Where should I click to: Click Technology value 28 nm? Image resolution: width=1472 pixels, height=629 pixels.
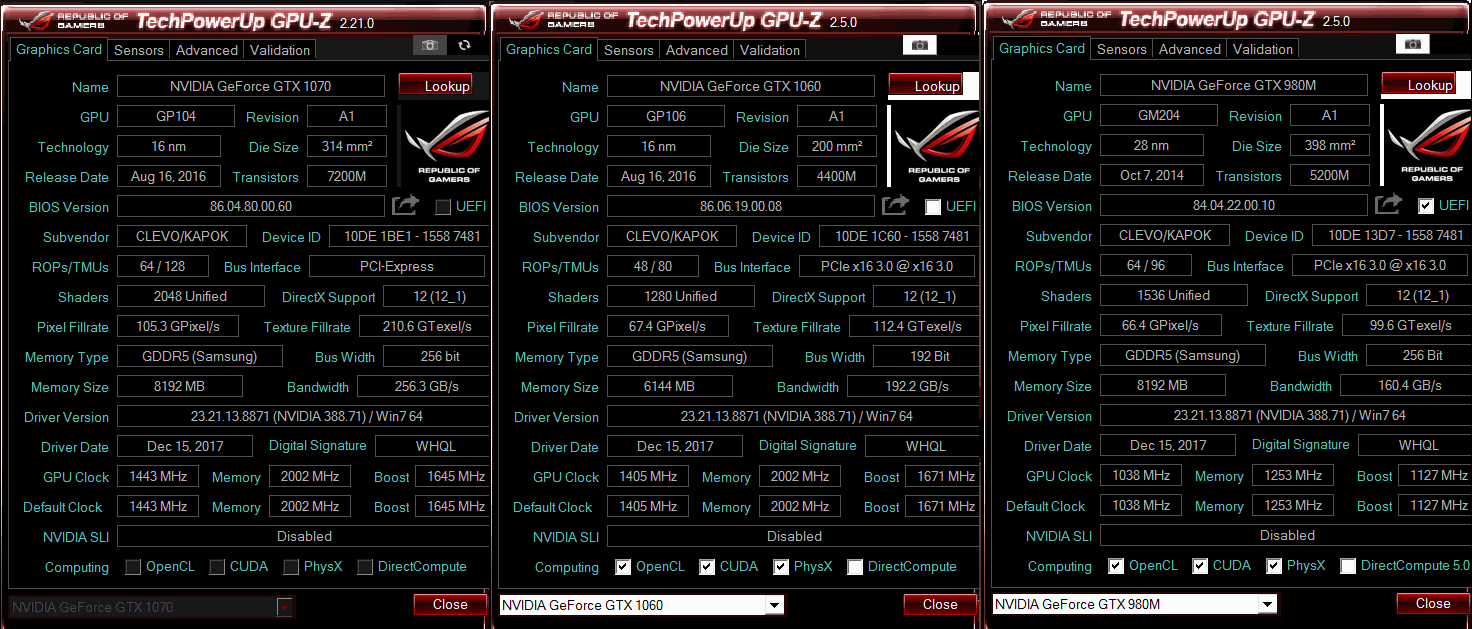(x=1152, y=145)
